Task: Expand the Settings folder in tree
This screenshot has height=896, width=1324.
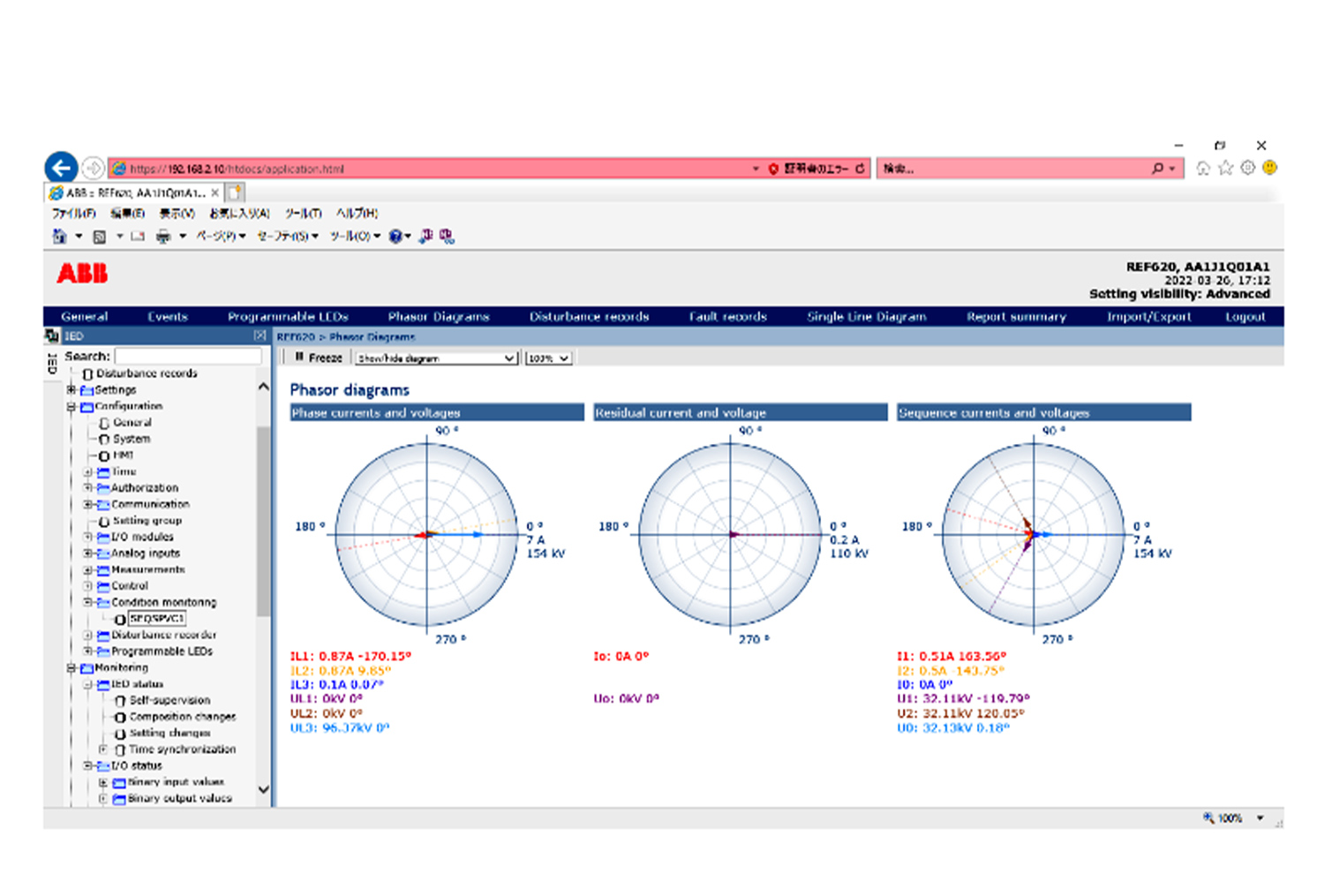Action: [x=71, y=389]
